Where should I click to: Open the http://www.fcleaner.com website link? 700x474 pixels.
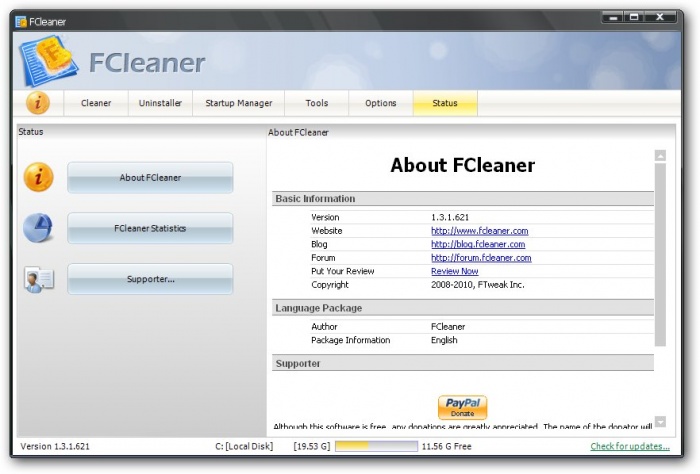click(x=479, y=231)
